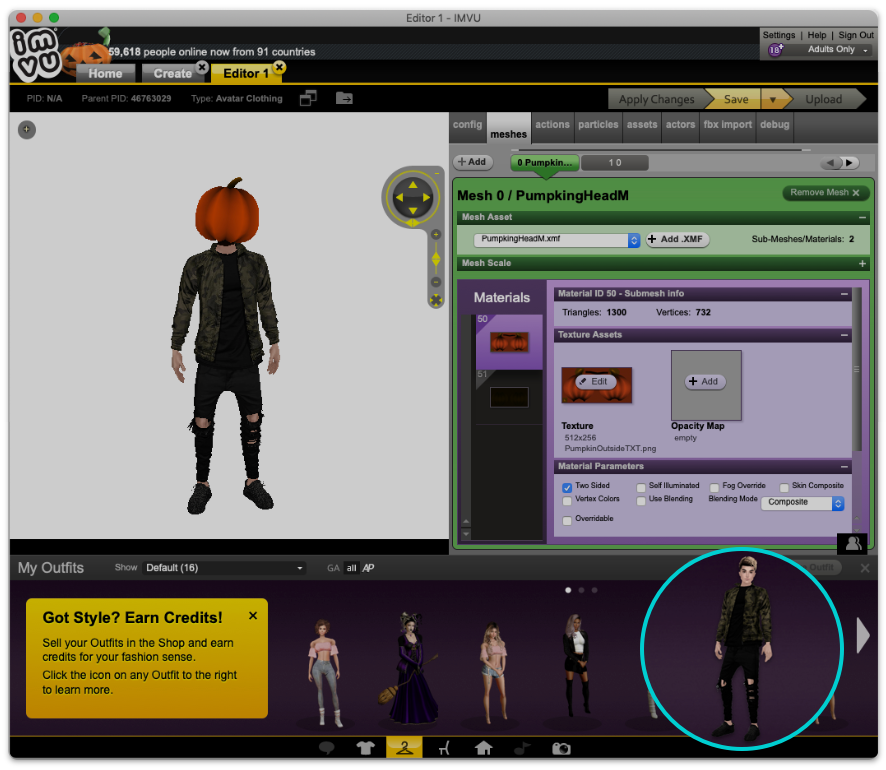Switch to the particles tab

[x=598, y=125]
